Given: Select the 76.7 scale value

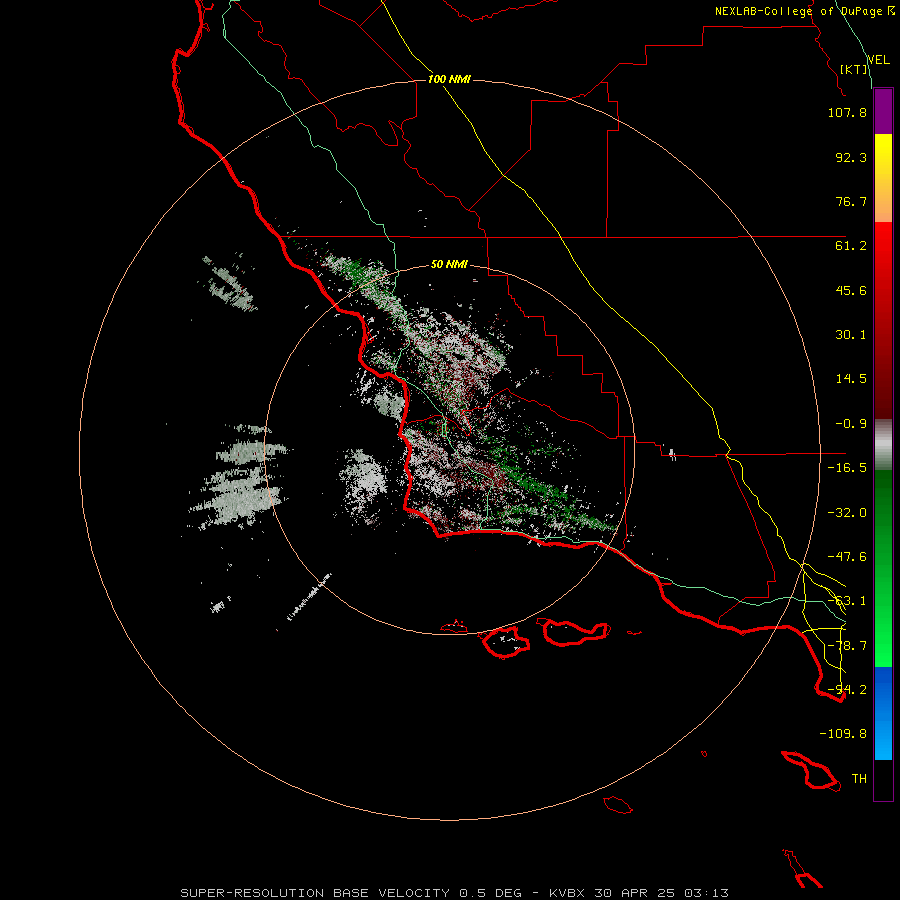Looking at the screenshot, I should [x=851, y=201].
